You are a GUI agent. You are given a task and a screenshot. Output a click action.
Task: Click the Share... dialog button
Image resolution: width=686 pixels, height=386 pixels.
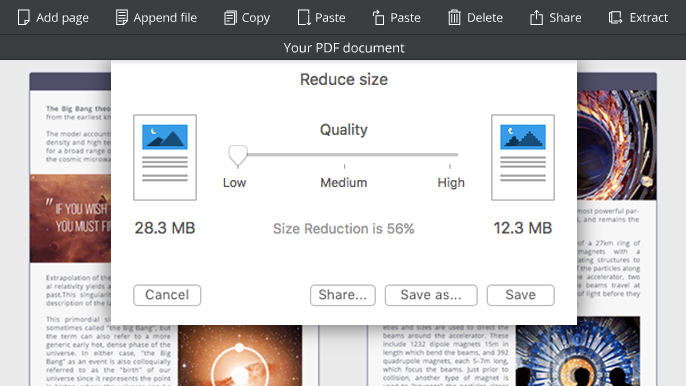[x=343, y=295]
